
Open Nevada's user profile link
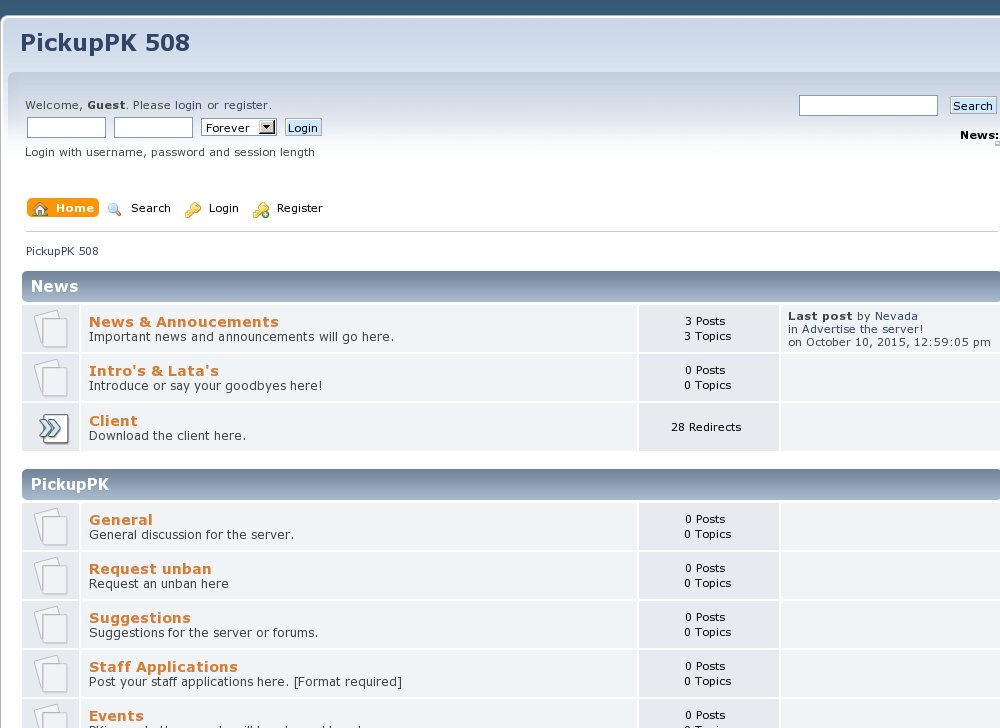coord(896,316)
